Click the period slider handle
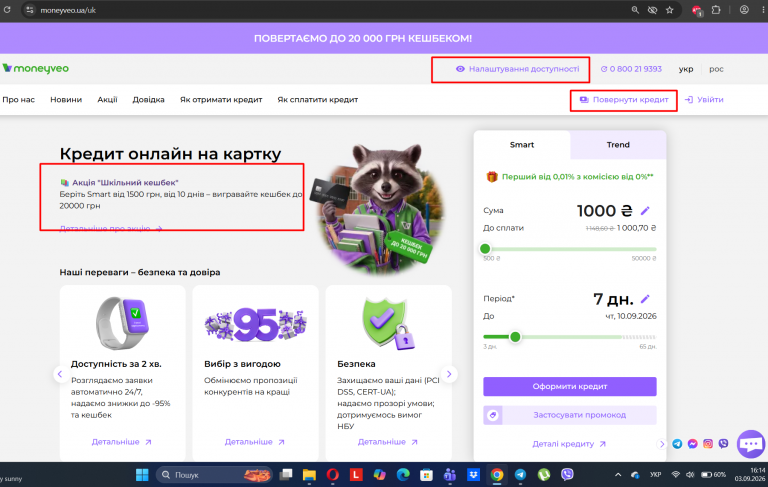The width and height of the screenshot is (768, 487). click(515, 337)
